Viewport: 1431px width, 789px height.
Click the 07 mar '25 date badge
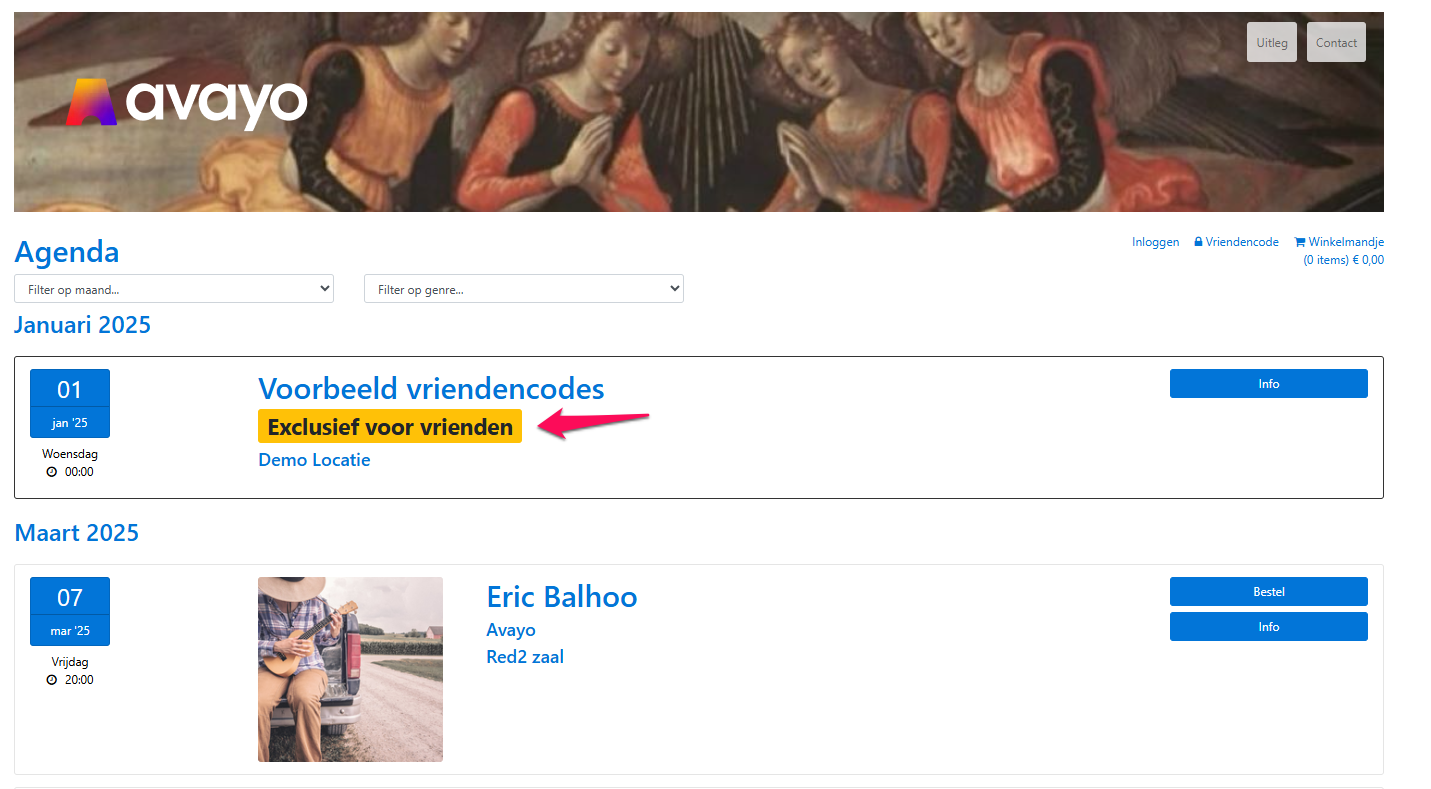(x=70, y=611)
